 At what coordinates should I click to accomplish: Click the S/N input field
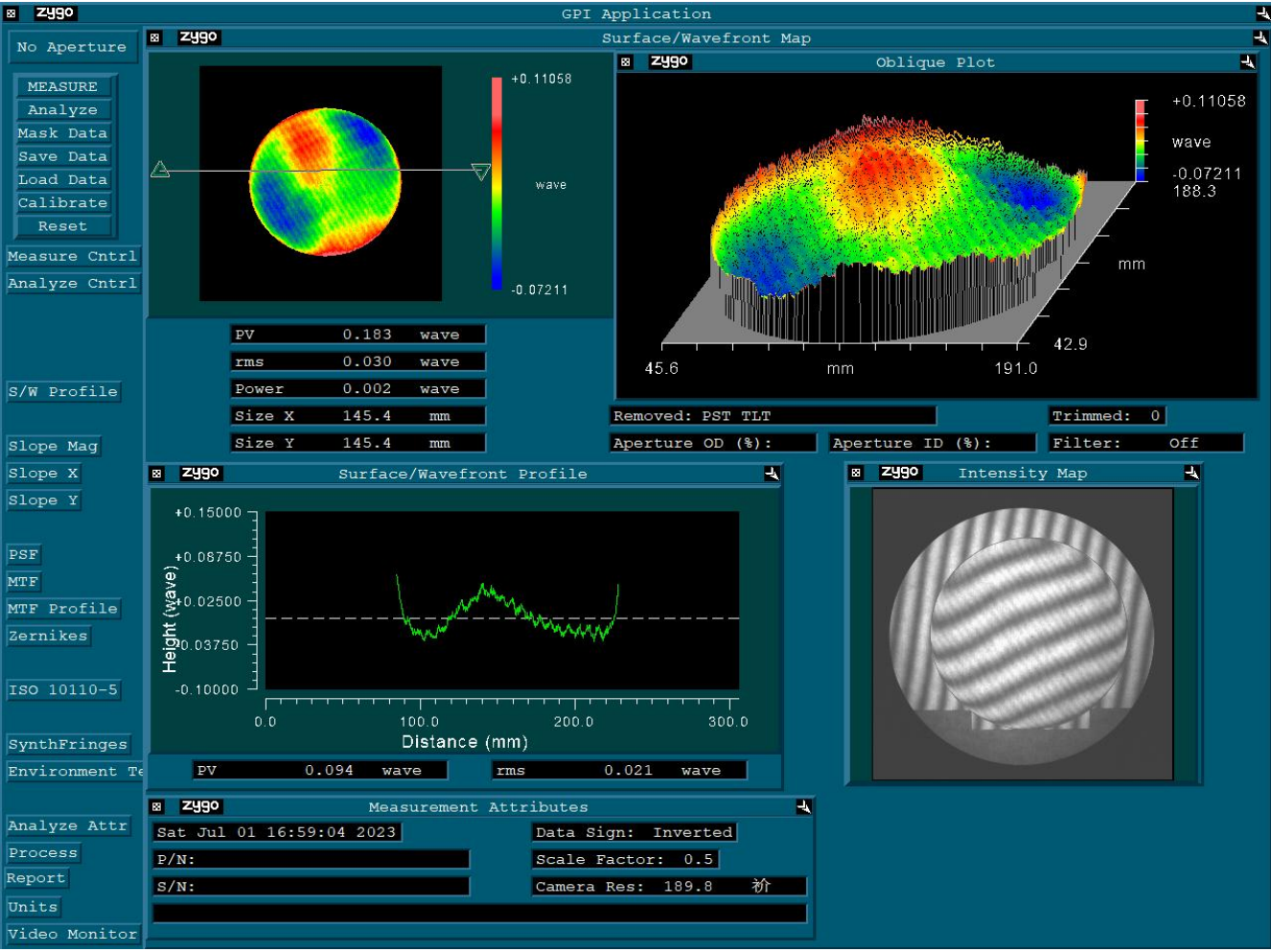[312, 886]
